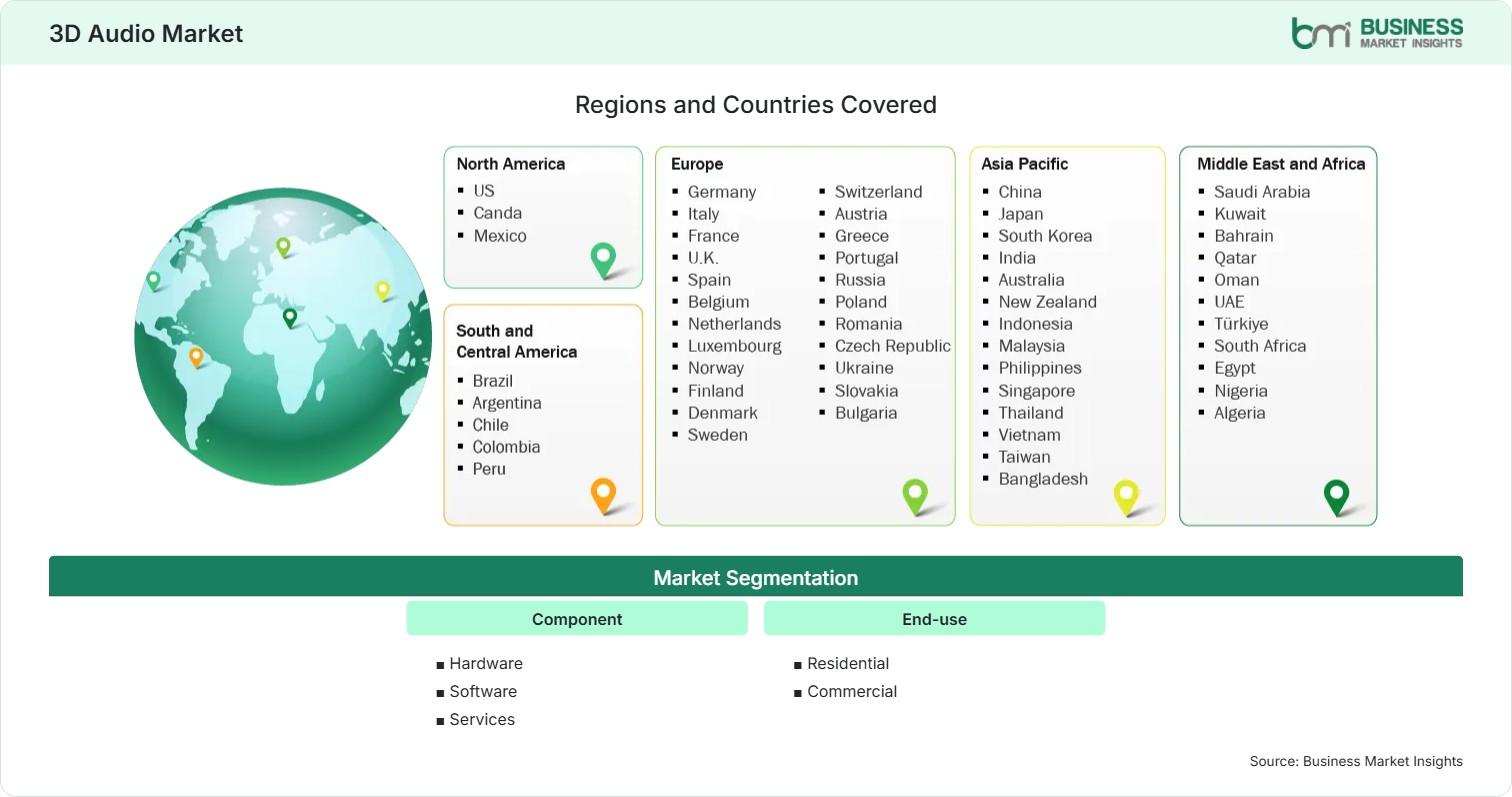Click 'China' in the Asia Pacific list
1512x797 pixels.
(x=1020, y=191)
